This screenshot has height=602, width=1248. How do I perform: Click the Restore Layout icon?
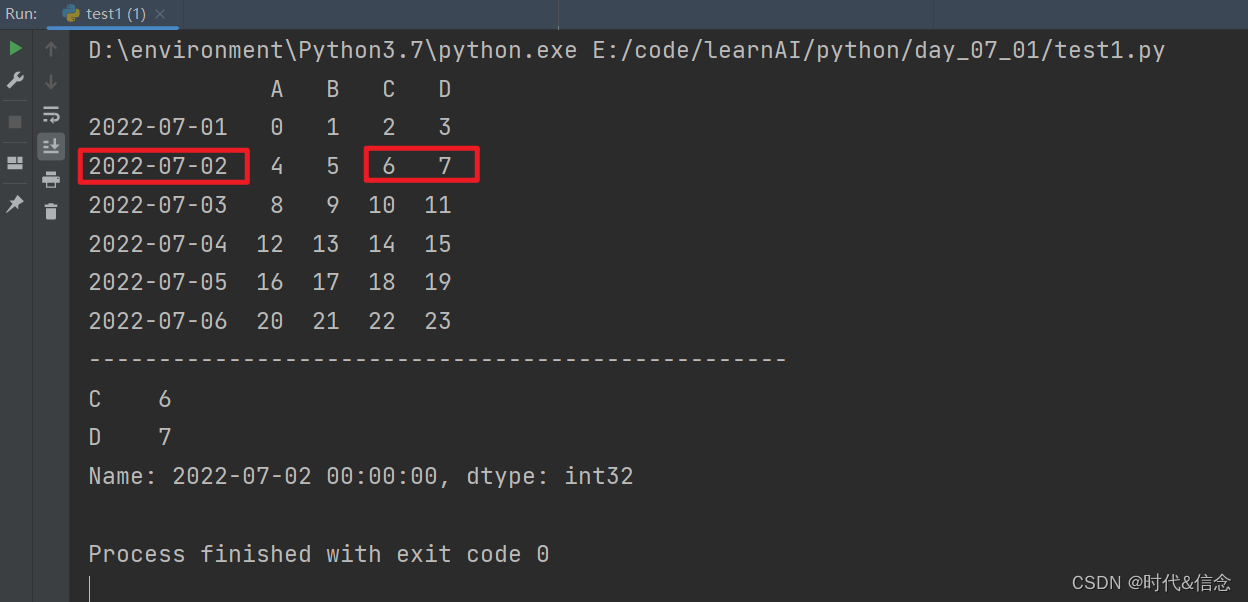click(x=14, y=162)
